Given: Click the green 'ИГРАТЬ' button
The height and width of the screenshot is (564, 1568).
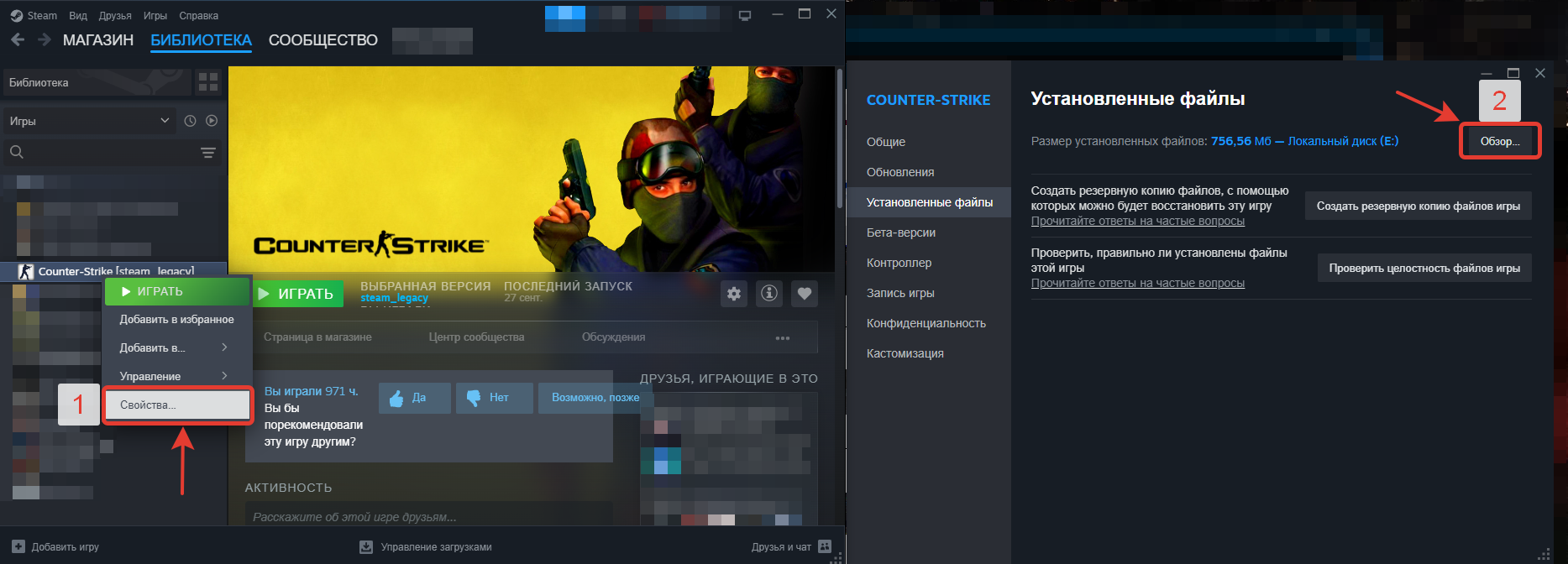Looking at the screenshot, I should pos(297,294).
